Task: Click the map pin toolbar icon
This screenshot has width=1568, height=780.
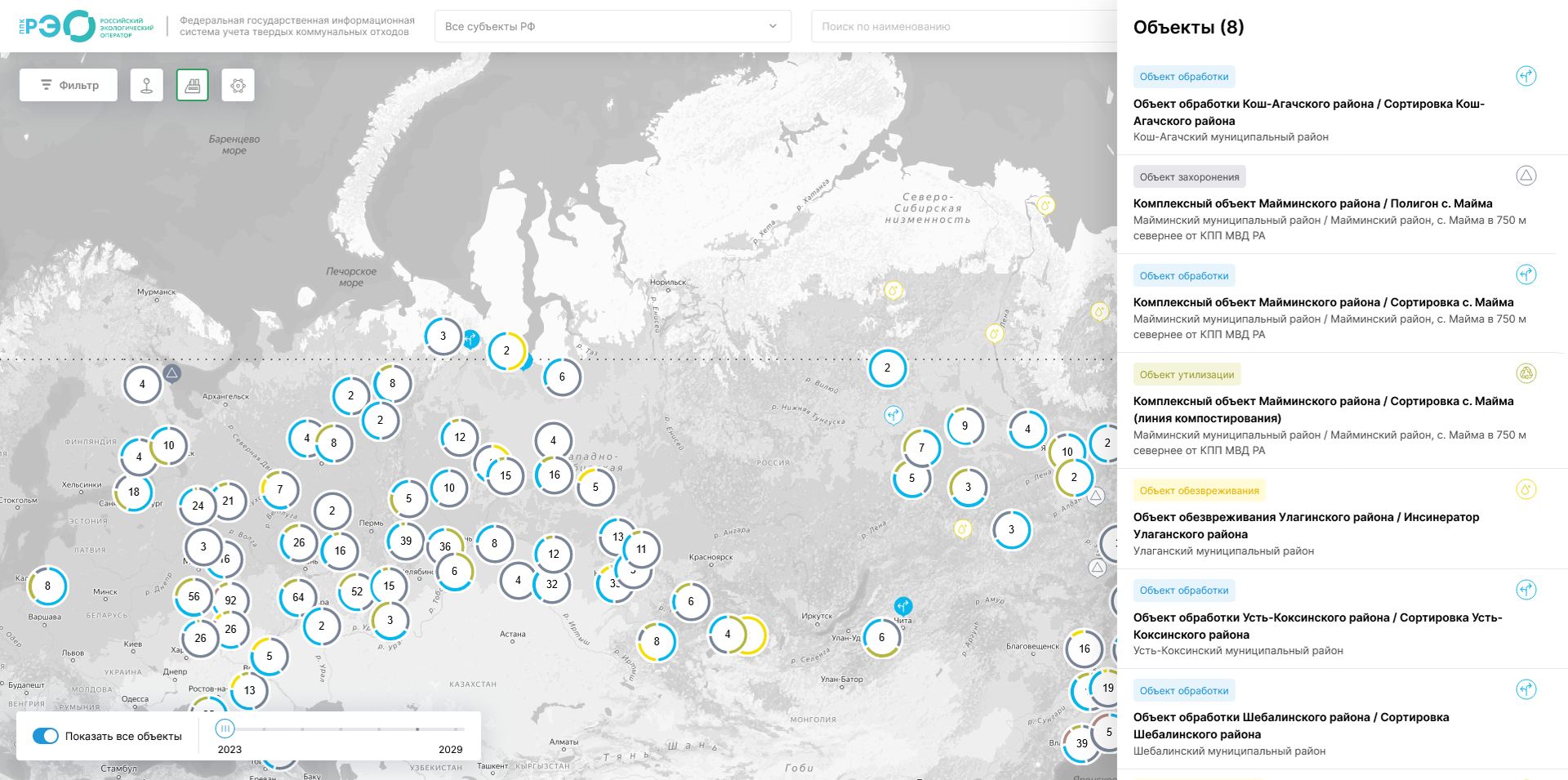Action: (147, 85)
